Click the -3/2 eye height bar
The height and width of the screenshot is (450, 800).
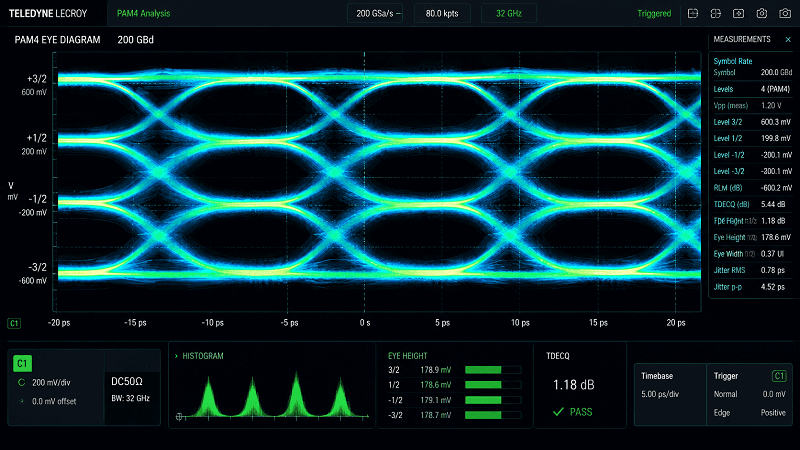pos(493,415)
